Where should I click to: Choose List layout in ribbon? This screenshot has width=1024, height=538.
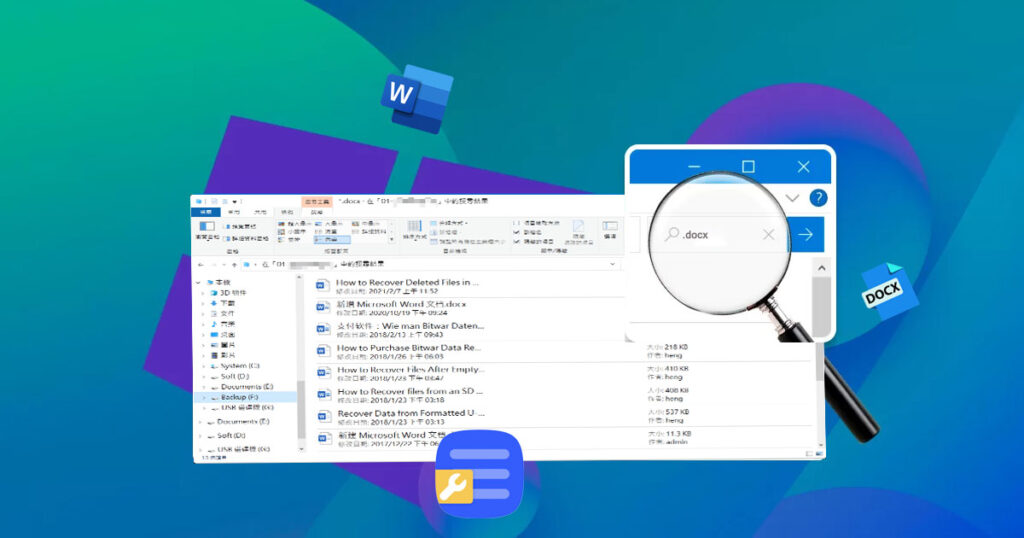coord(327,231)
